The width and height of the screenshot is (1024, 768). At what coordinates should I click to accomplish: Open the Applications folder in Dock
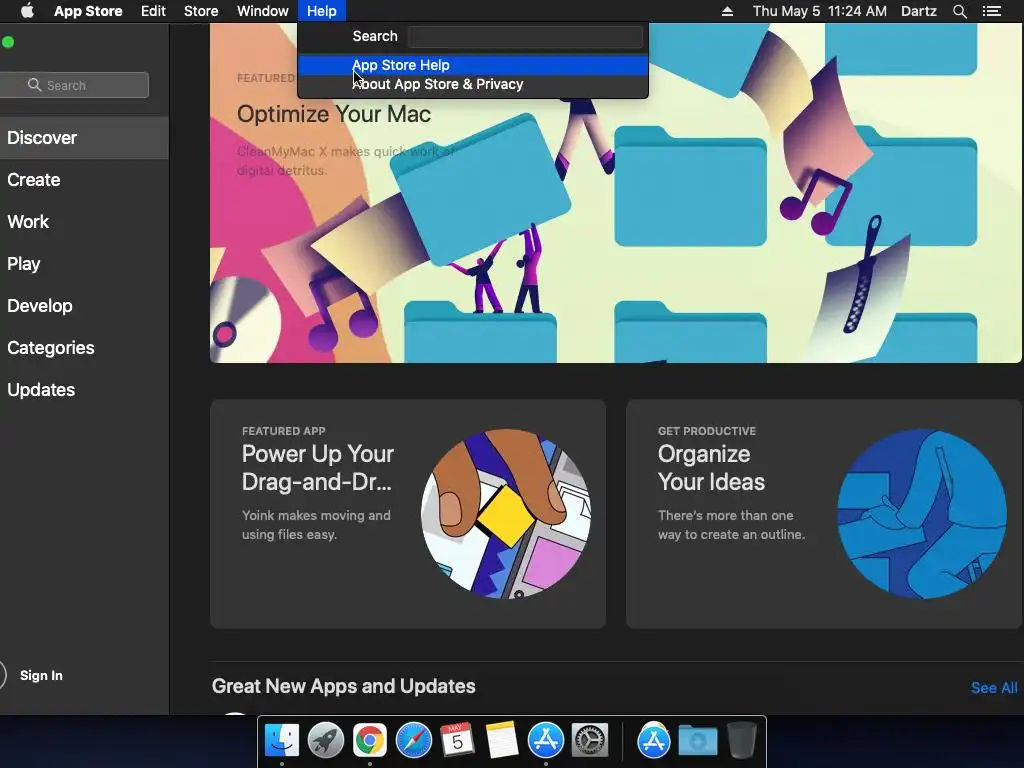(654, 740)
